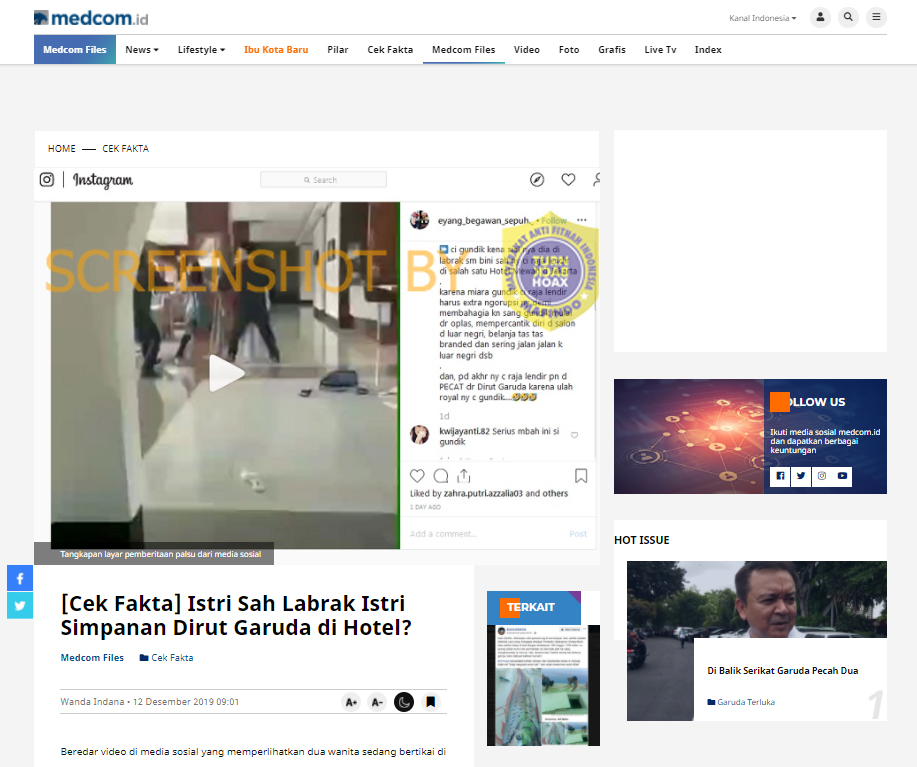The width and height of the screenshot is (917, 767).
Task: Open the Video menu item
Action: point(527,50)
